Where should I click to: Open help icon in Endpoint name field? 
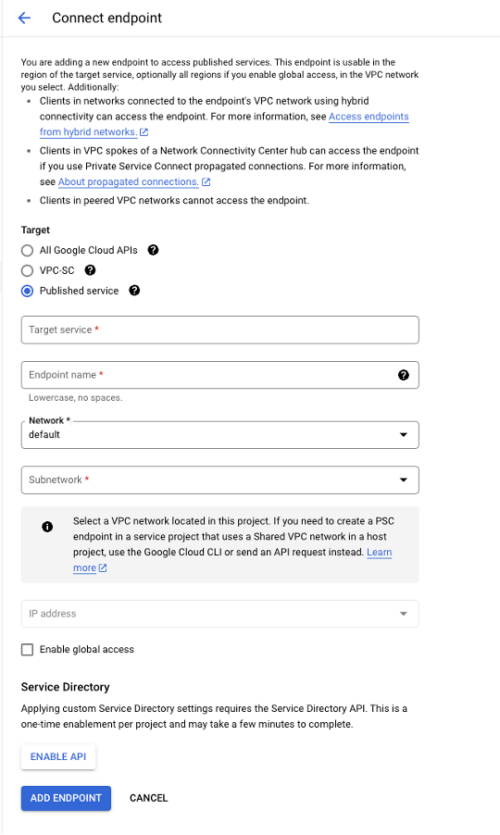pos(404,375)
